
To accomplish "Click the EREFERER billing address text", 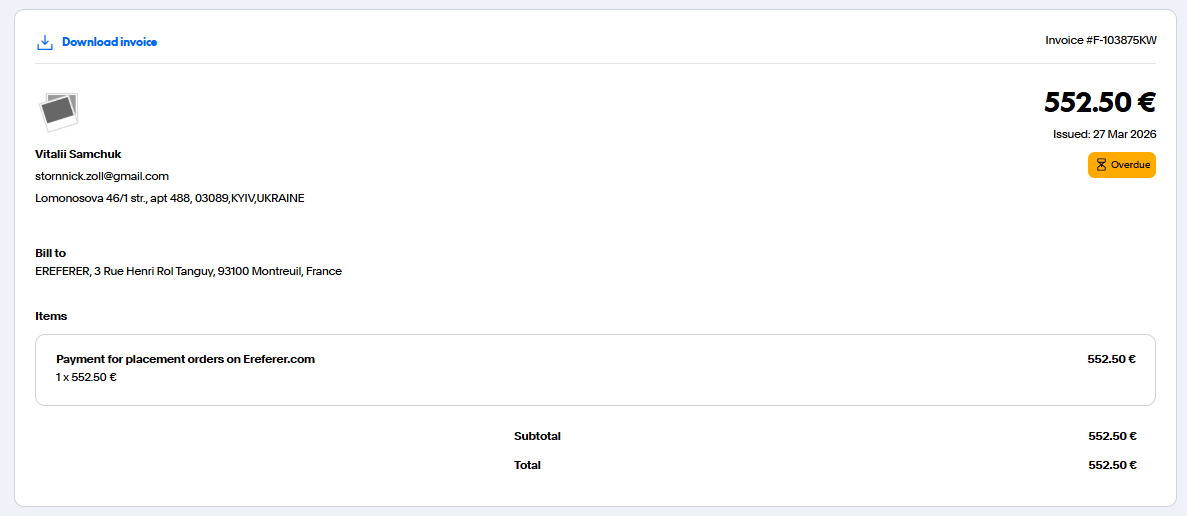I will coord(188,271).
